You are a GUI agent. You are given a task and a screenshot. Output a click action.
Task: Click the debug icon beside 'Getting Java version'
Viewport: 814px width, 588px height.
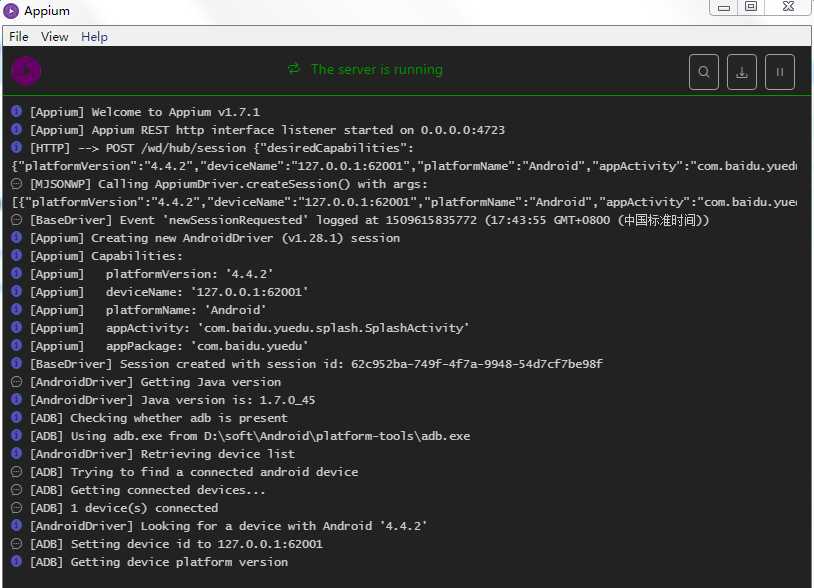coord(16,382)
